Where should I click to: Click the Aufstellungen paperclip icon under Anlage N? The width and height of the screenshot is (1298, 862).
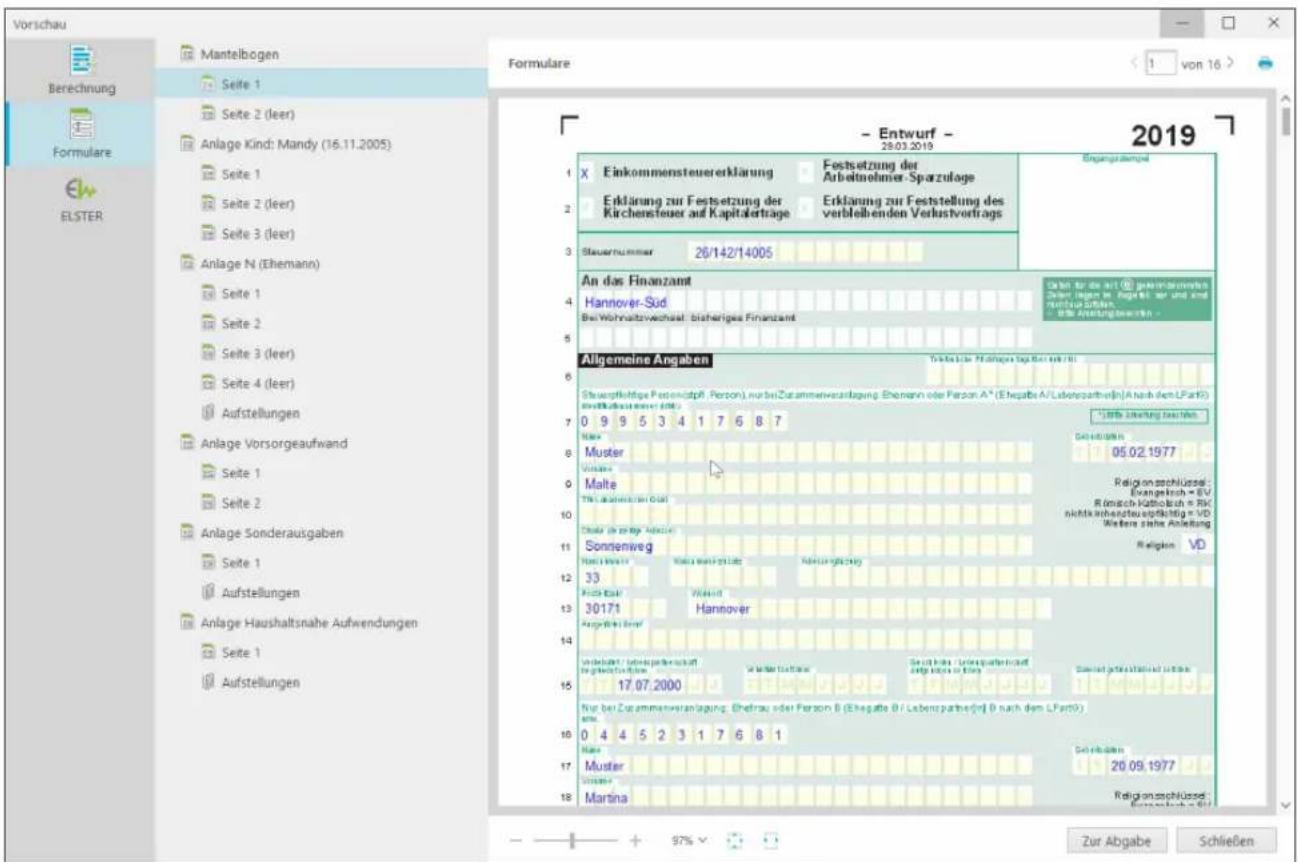209,413
